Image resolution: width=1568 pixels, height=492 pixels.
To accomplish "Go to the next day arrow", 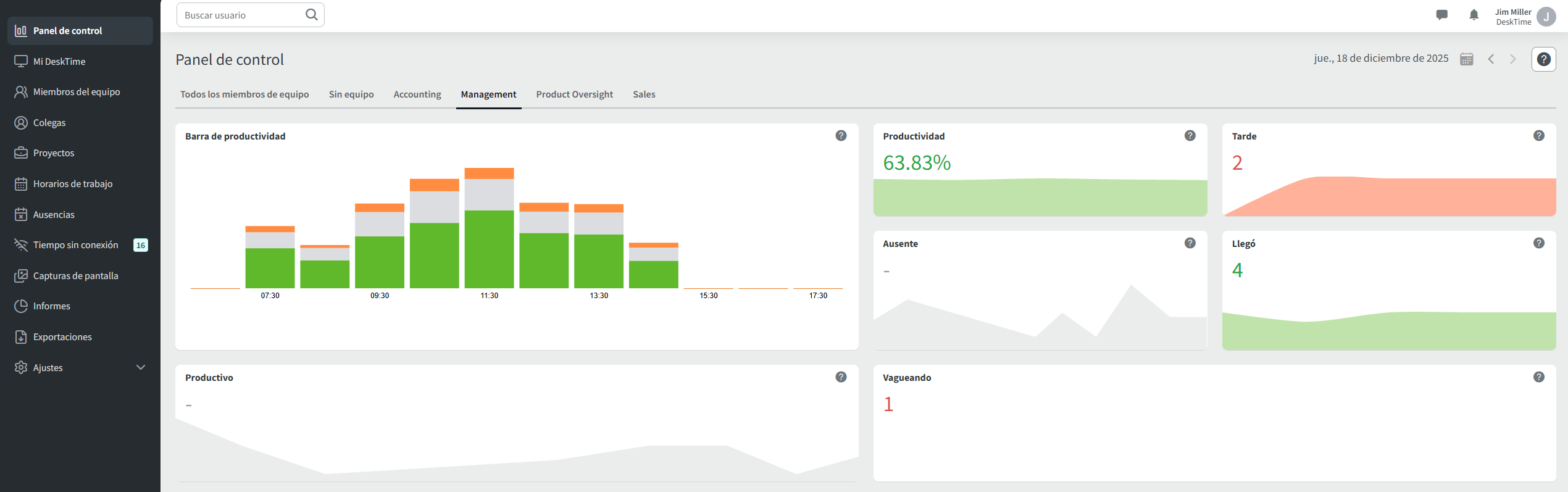I will click(x=1512, y=59).
